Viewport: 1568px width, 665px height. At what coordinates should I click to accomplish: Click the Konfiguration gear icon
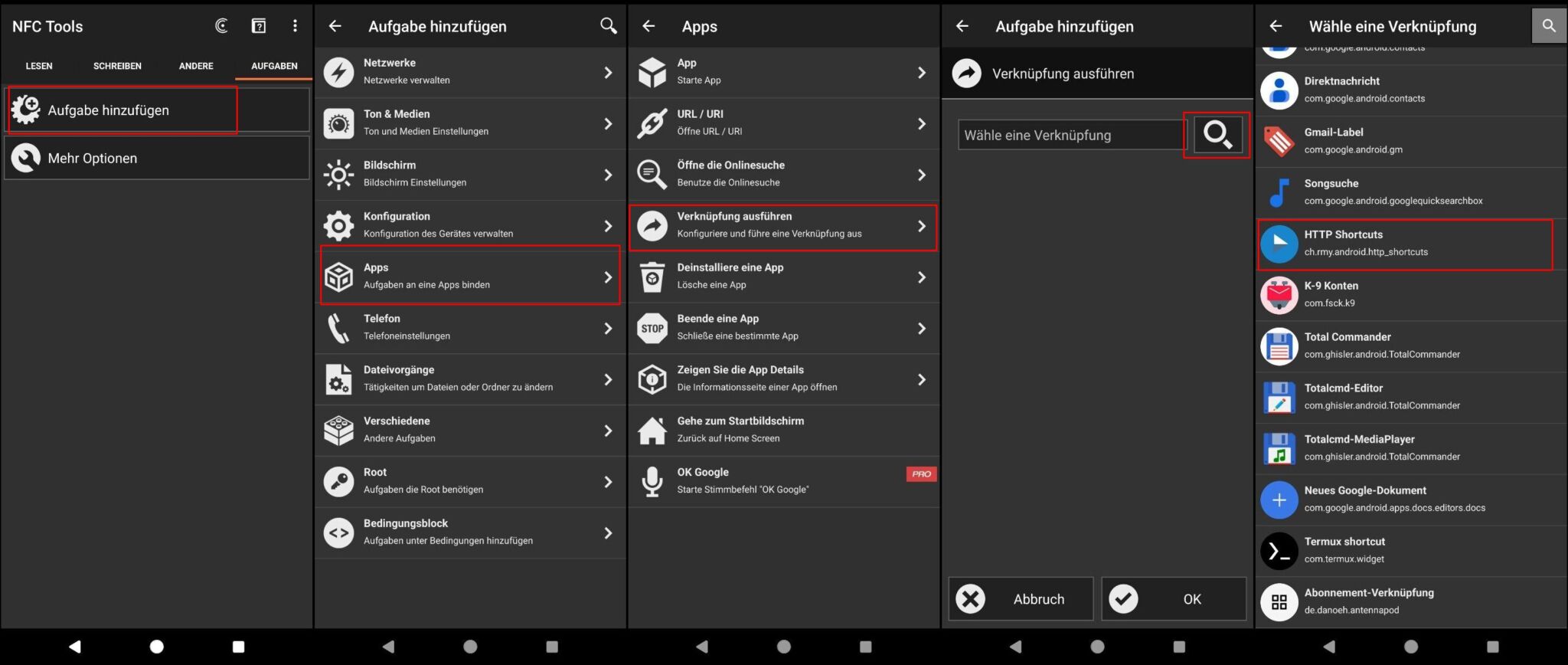click(x=338, y=226)
